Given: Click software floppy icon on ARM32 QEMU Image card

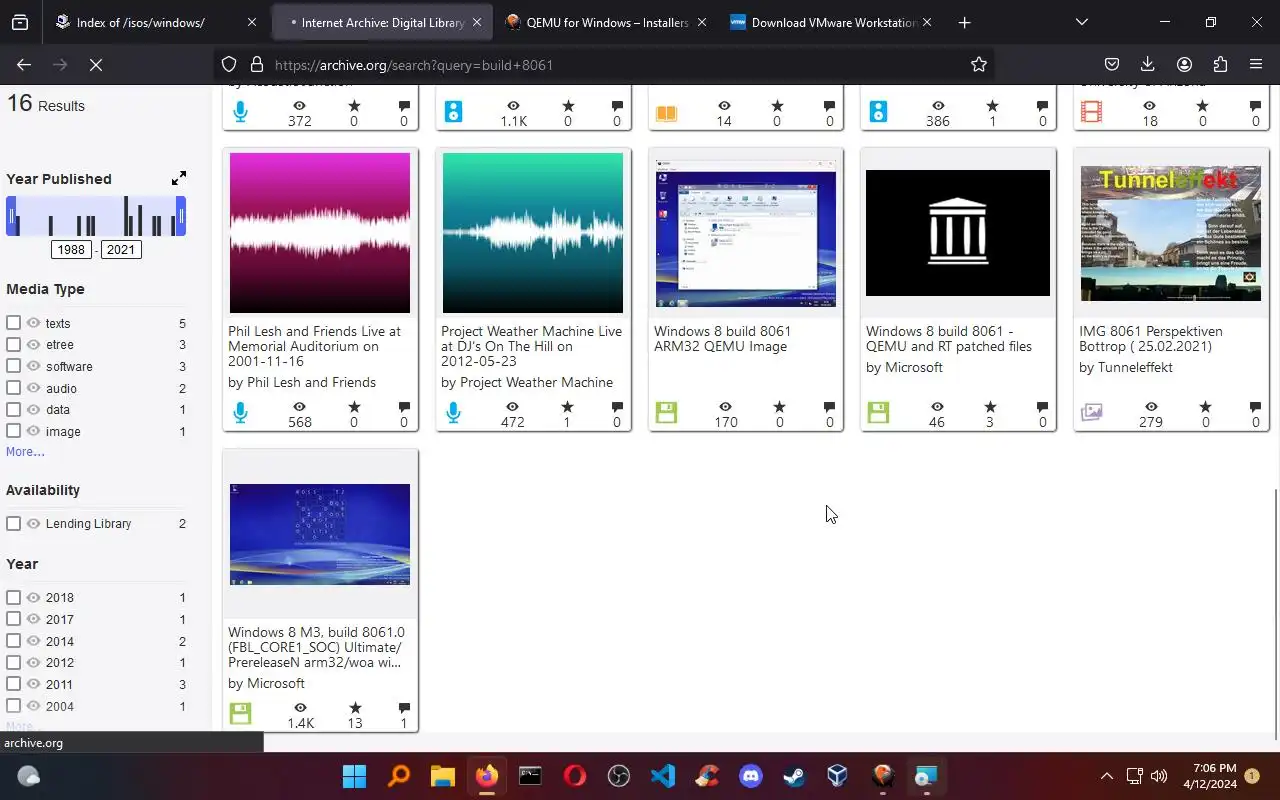Looking at the screenshot, I should pyautogui.click(x=666, y=412).
